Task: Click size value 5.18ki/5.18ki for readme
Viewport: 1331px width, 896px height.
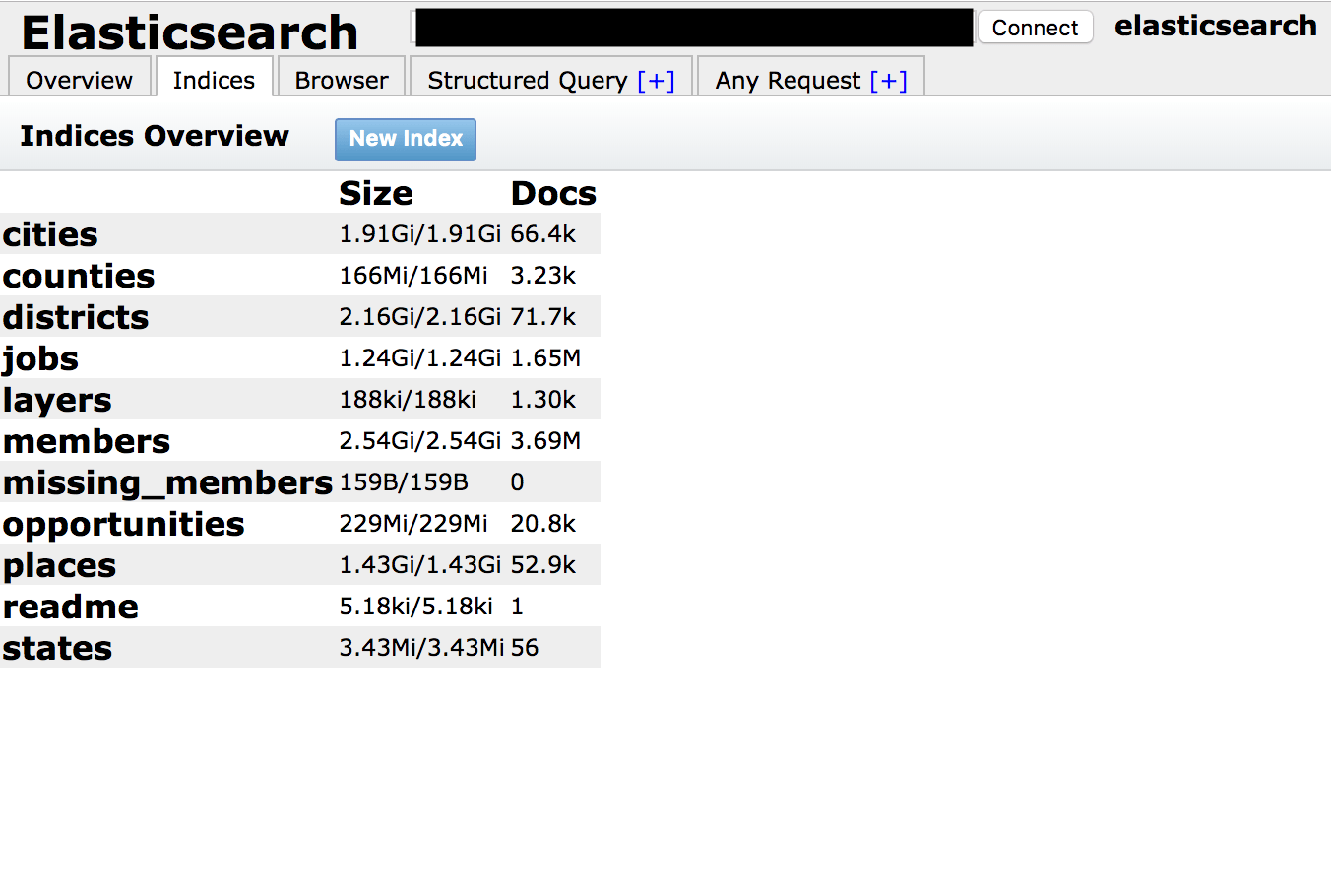Action: pos(416,607)
